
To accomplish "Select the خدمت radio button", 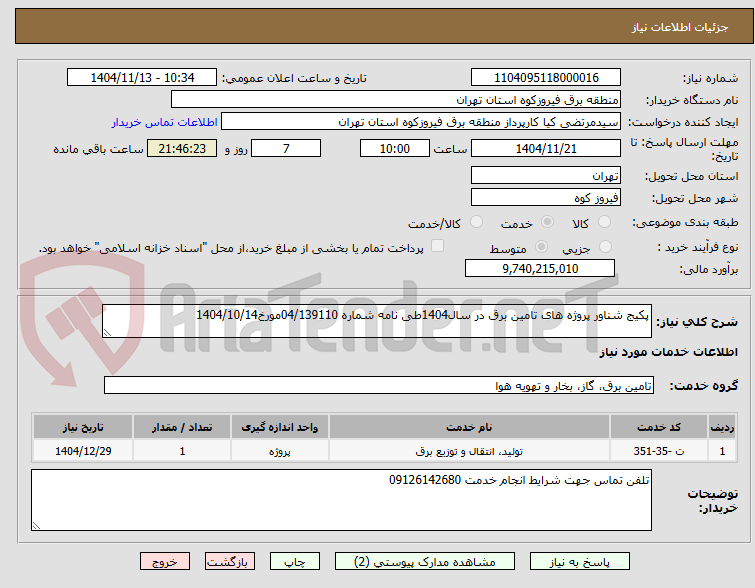I will tap(547, 222).
